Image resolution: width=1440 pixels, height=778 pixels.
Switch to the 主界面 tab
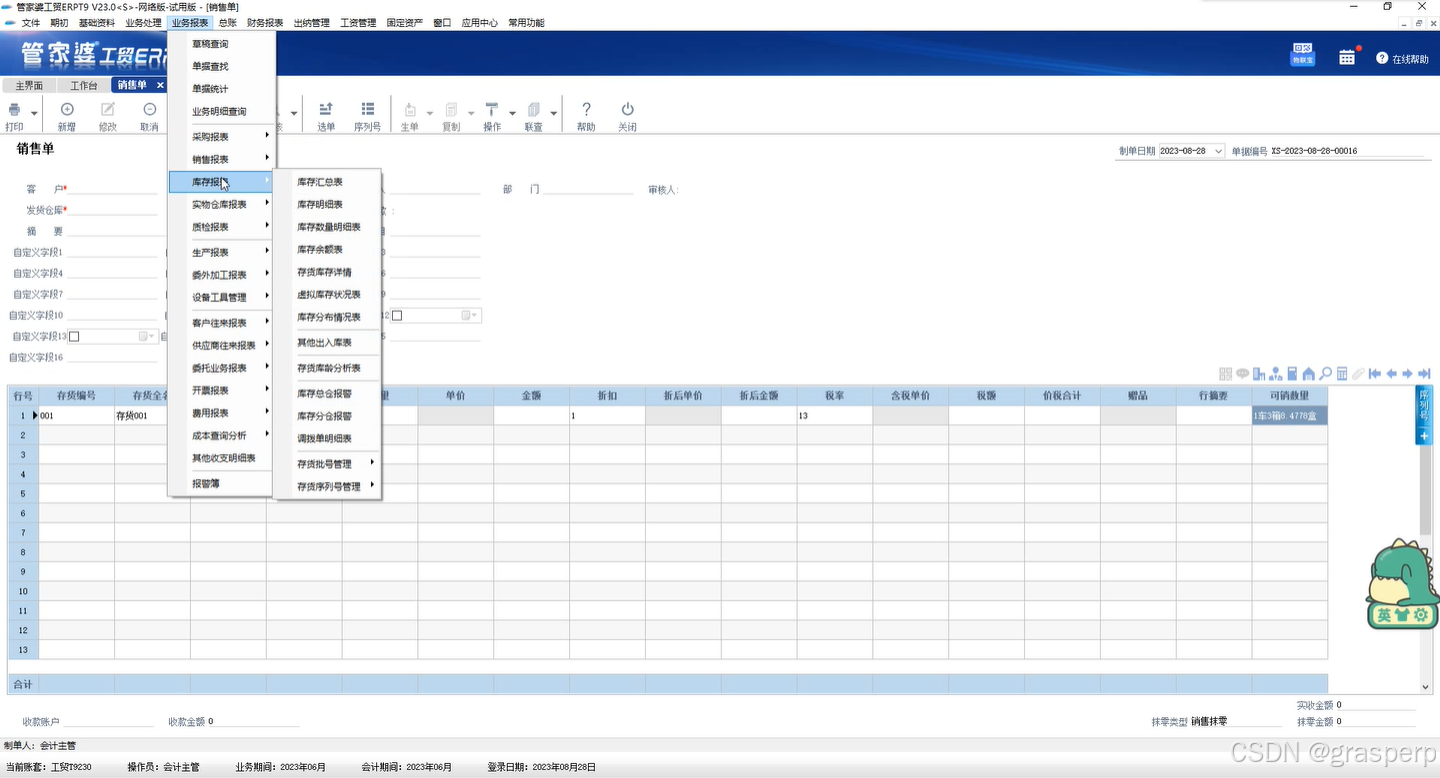click(29, 85)
